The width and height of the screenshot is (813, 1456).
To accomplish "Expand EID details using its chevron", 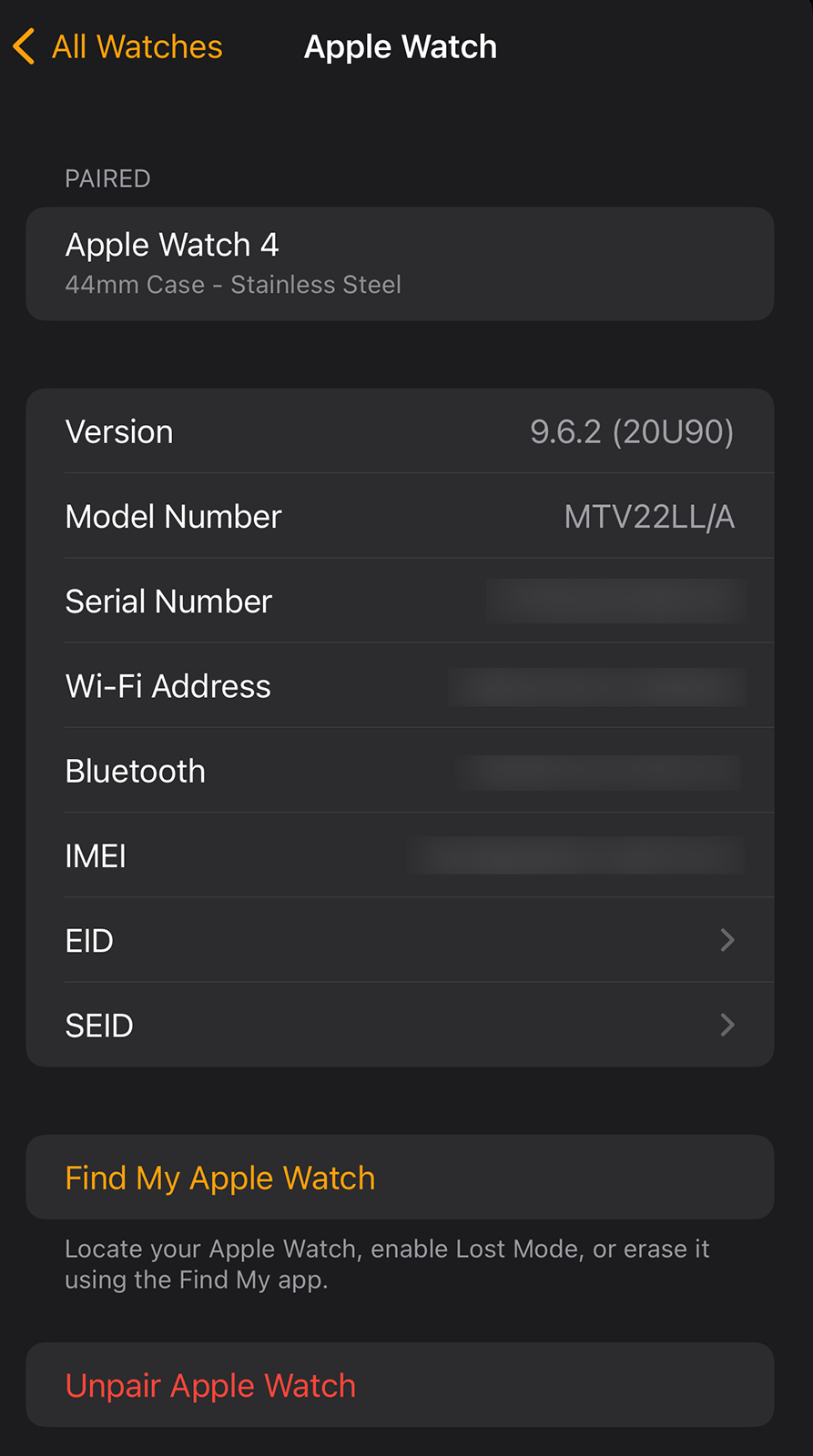I will click(x=727, y=940).
